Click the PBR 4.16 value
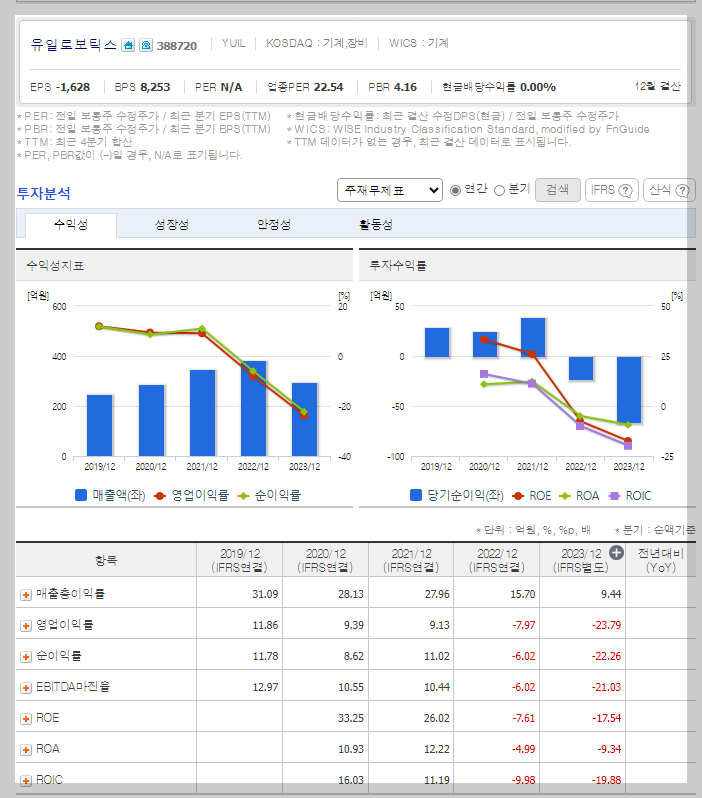The height and width of the screenshot is (798, 702). (392, 87)
